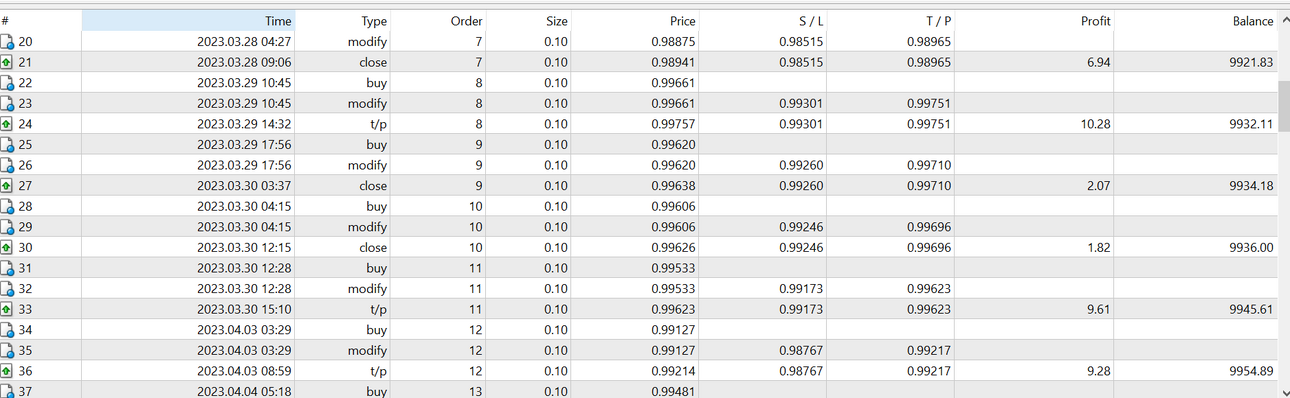This screenshot has width=1290, height=398.
Task: Click the document icon in row 25
Action: pyautogui.click(x=7, y=145)
